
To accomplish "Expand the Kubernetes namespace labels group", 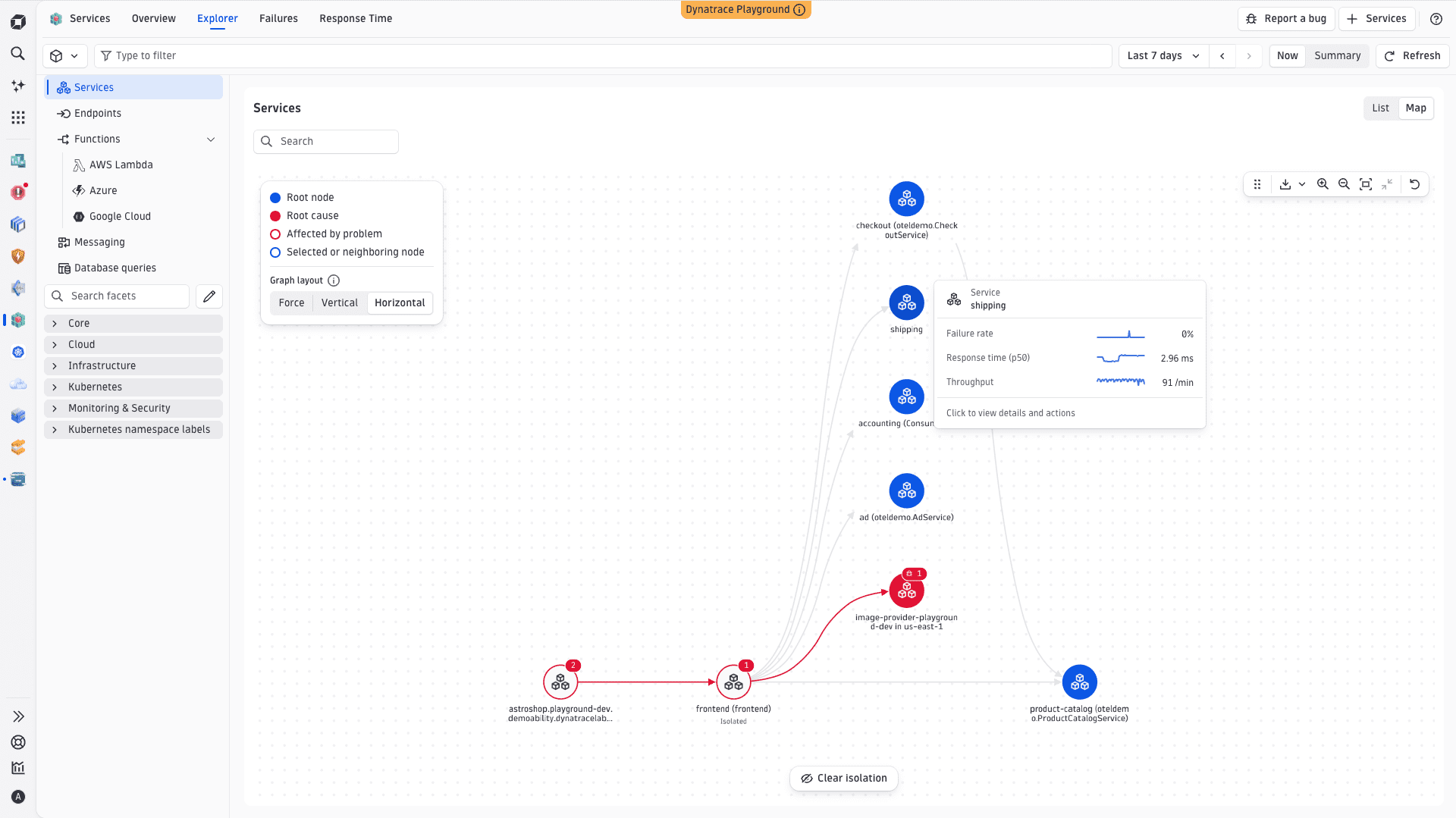I will click(x=133, y=430).
